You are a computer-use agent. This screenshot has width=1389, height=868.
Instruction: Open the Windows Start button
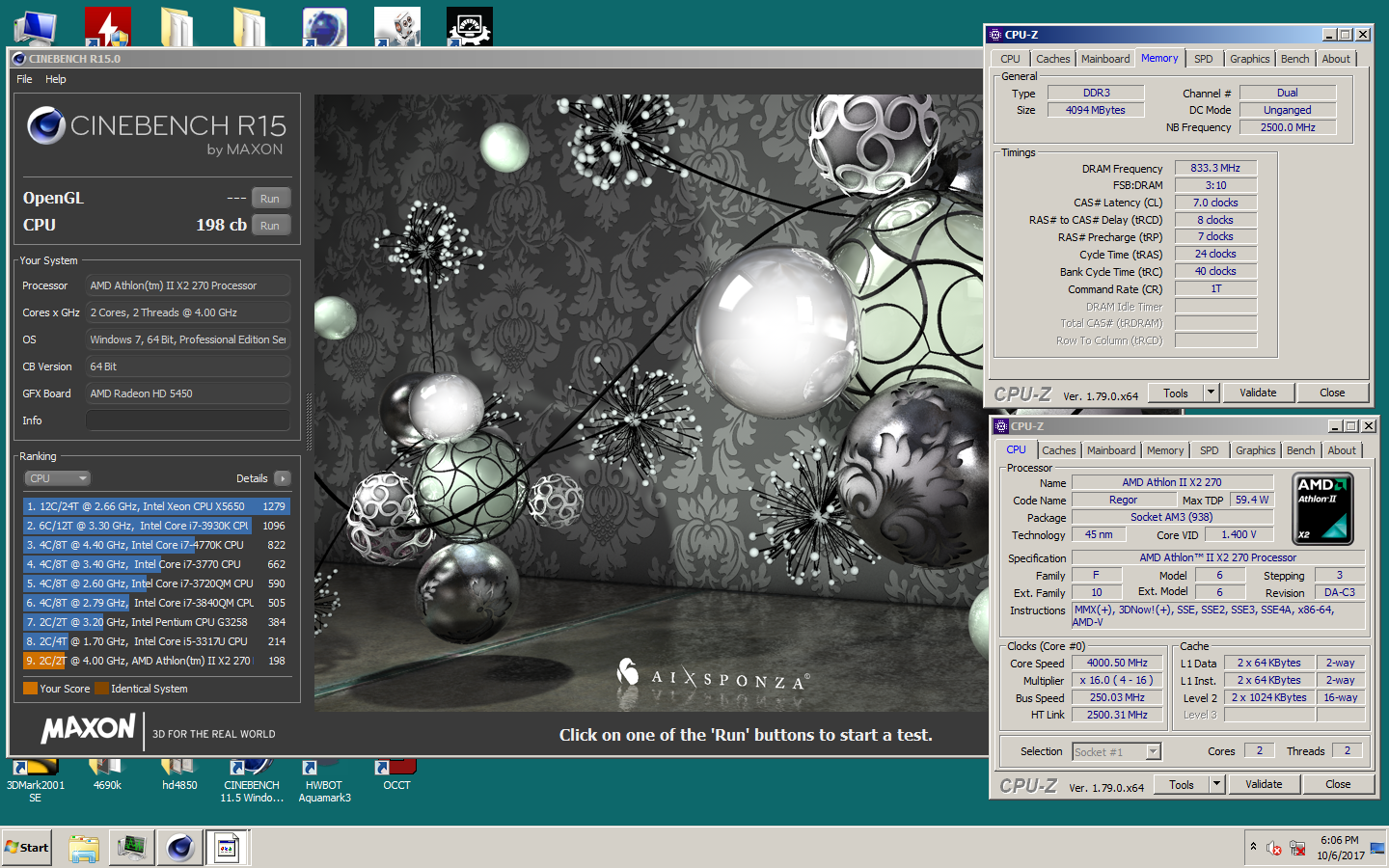pyautogui.click(x=27, y=848)
